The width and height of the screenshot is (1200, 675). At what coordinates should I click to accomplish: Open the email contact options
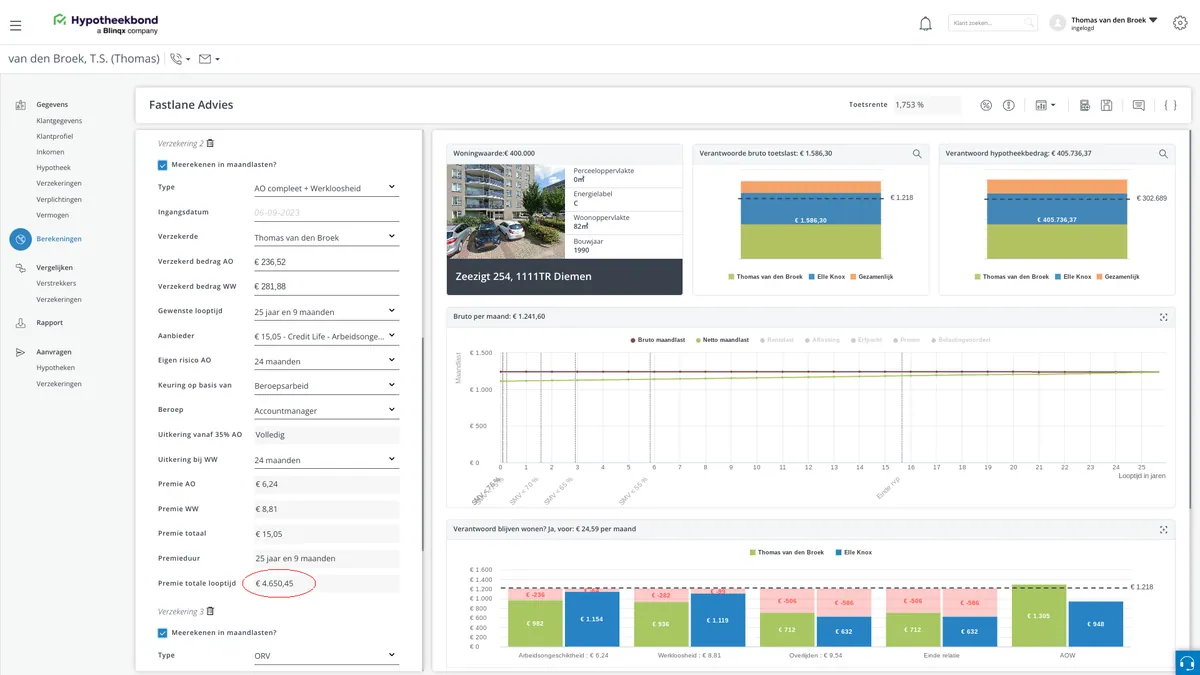pyautogui.click(x=209, y=59)
